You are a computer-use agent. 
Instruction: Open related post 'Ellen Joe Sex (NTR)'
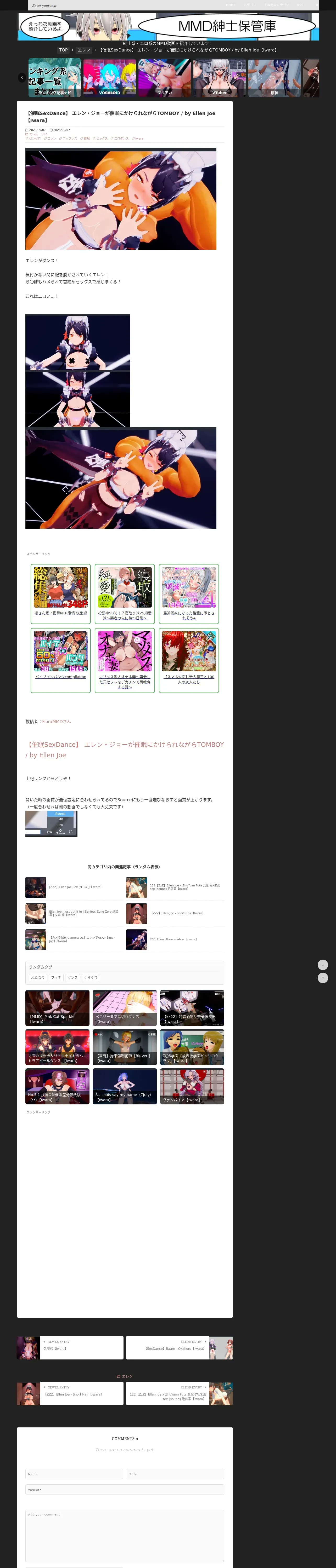click(73, 887)
